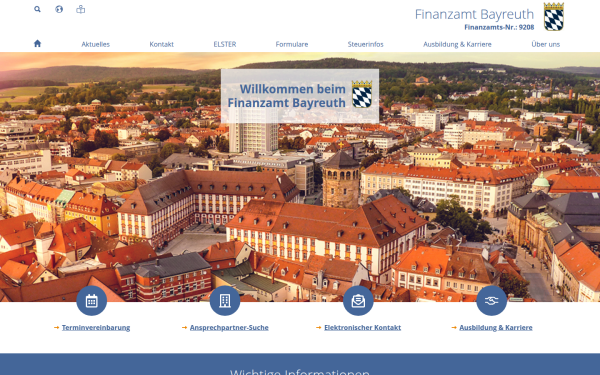Screen dimensions: 600x375
Task: Click the search magnifier icon
Action: (x=37, y=9)
